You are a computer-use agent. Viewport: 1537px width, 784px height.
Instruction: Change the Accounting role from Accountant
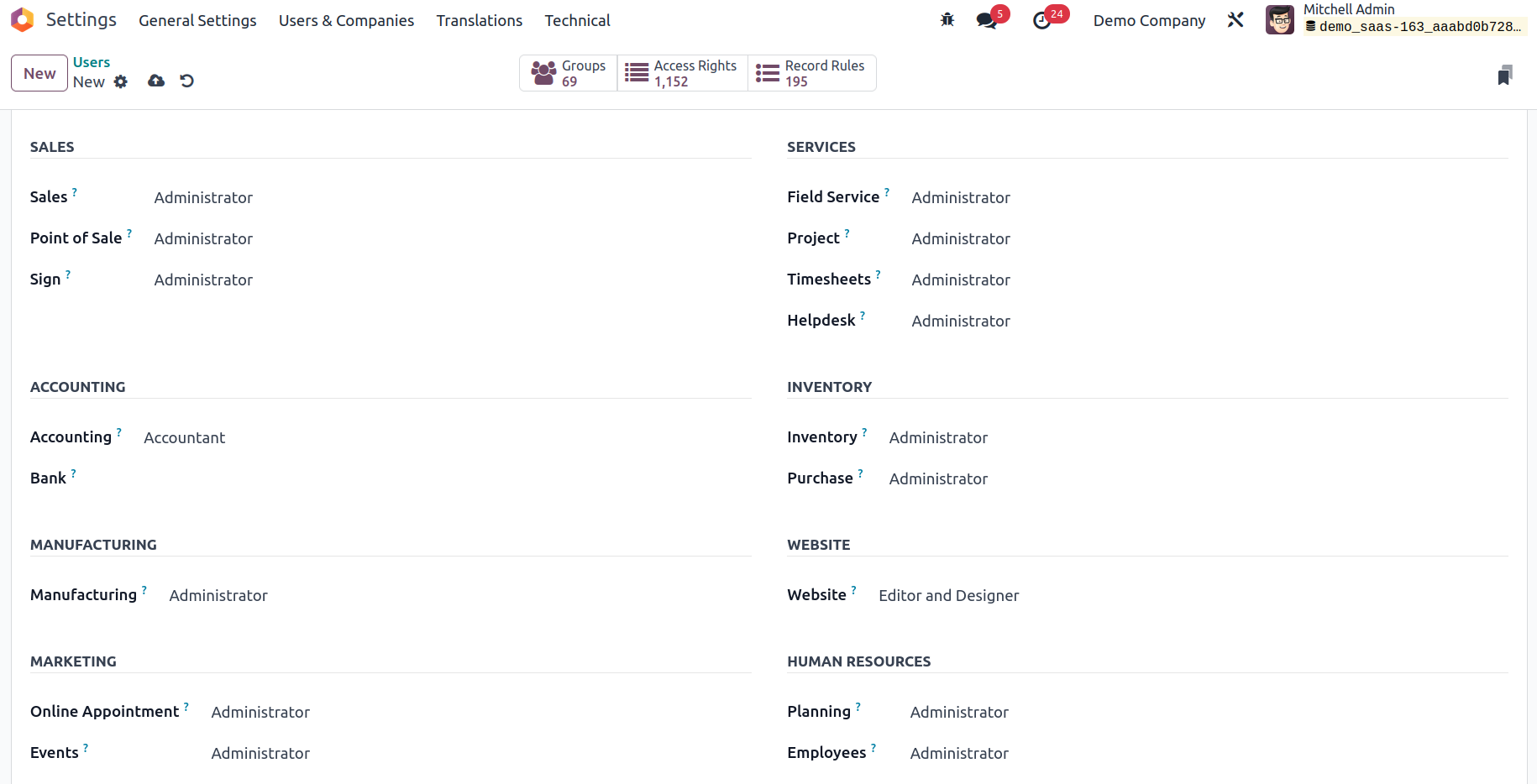[x=447, y=437]
